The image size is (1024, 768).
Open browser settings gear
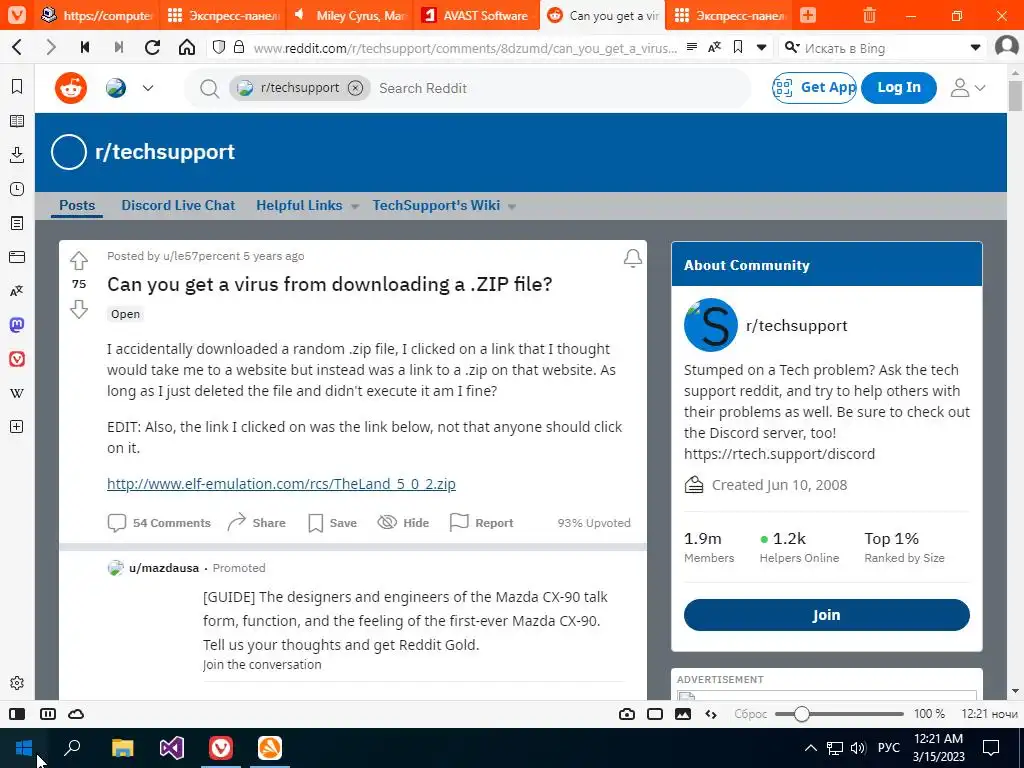point(17,683)
